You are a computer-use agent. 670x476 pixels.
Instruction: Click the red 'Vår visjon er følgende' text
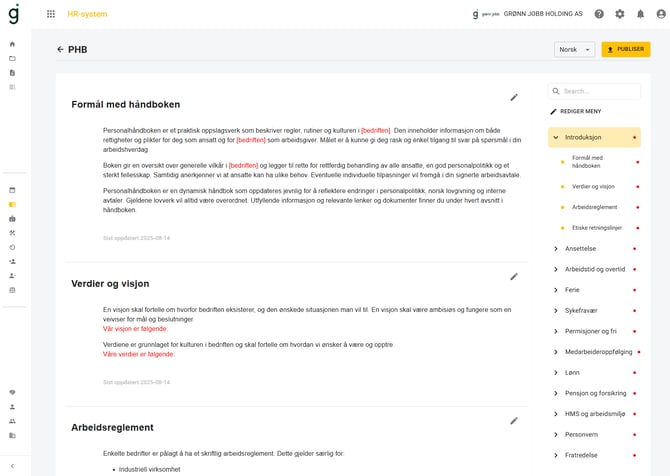135,329
